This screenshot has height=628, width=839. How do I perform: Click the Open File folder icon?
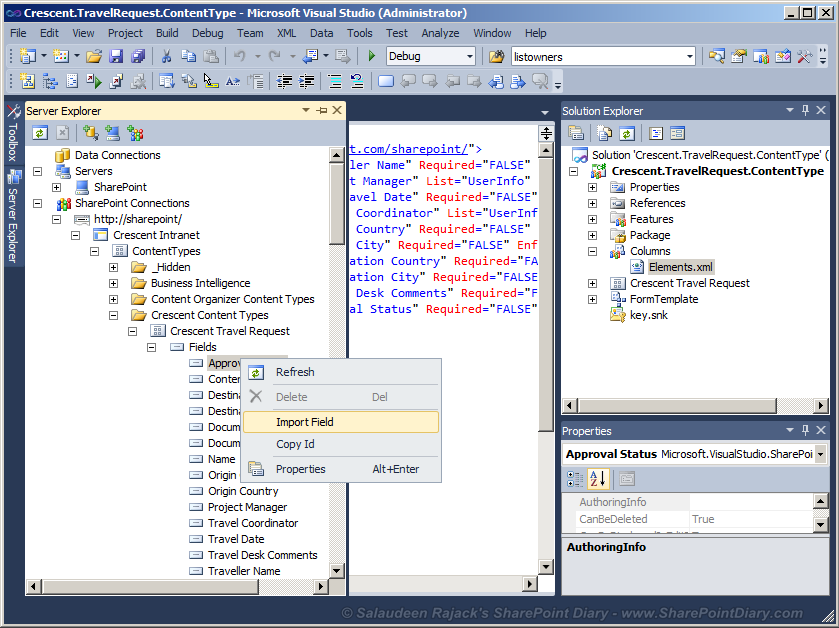click(95, 57)
